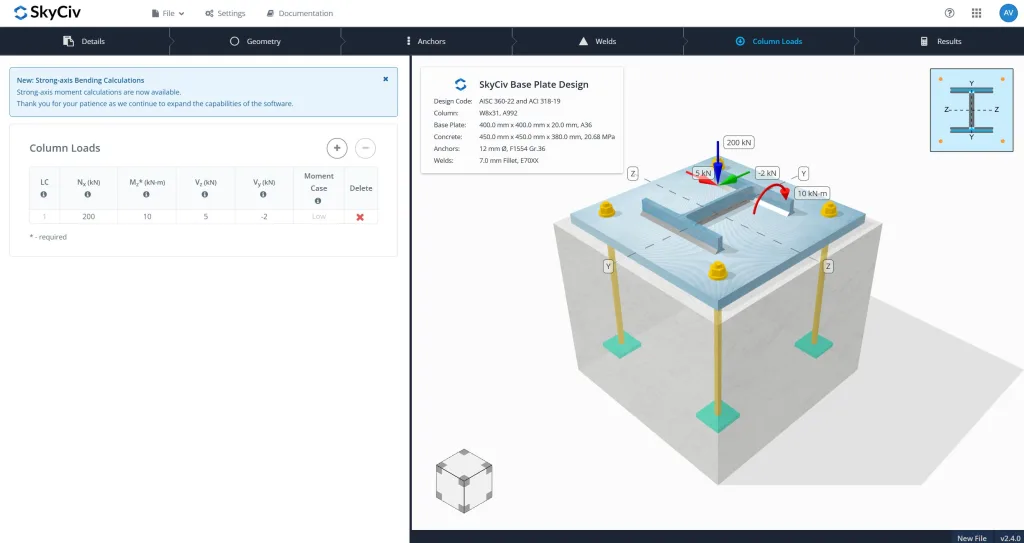
Task: Click the info icon under Nx (kN)
Action: 88,195
